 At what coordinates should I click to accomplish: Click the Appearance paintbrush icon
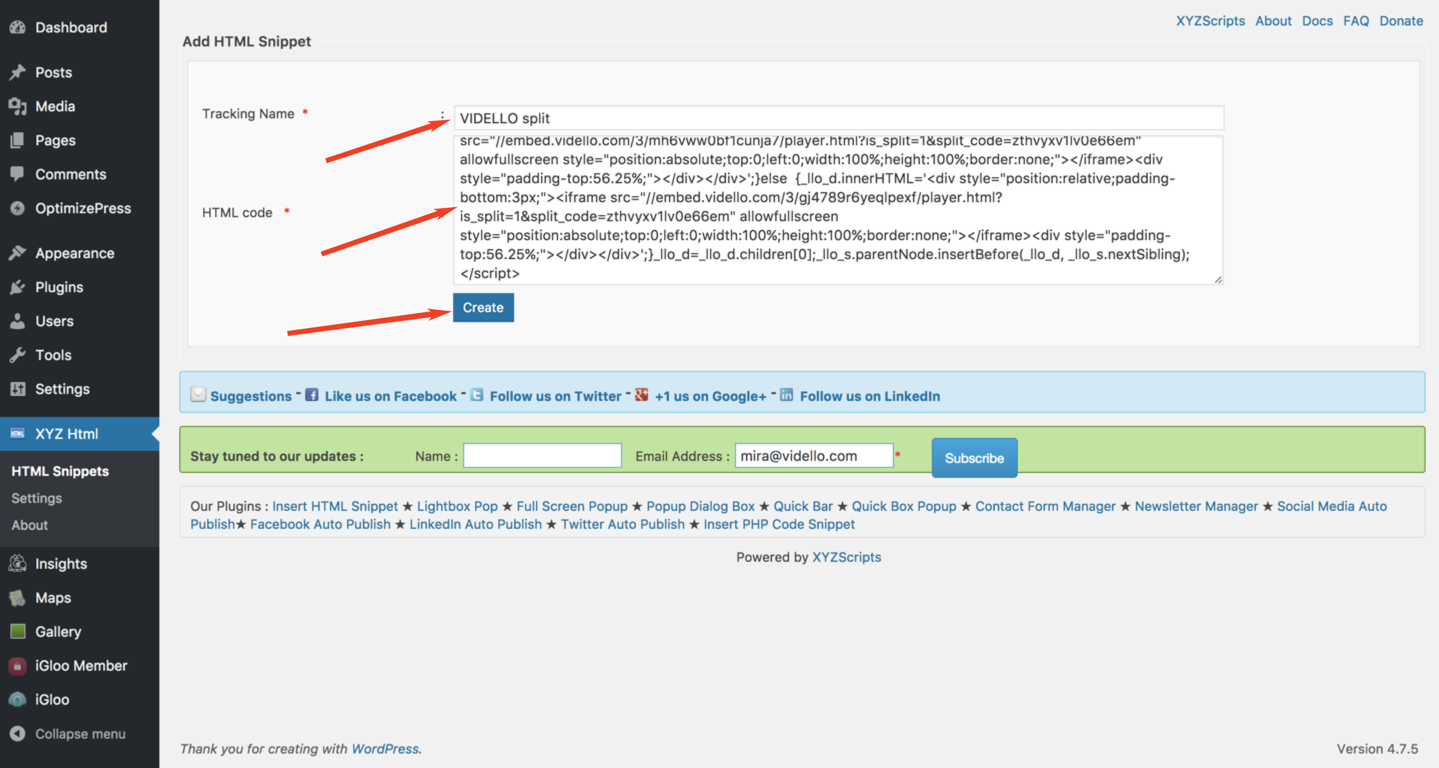(x=18, y=253)
